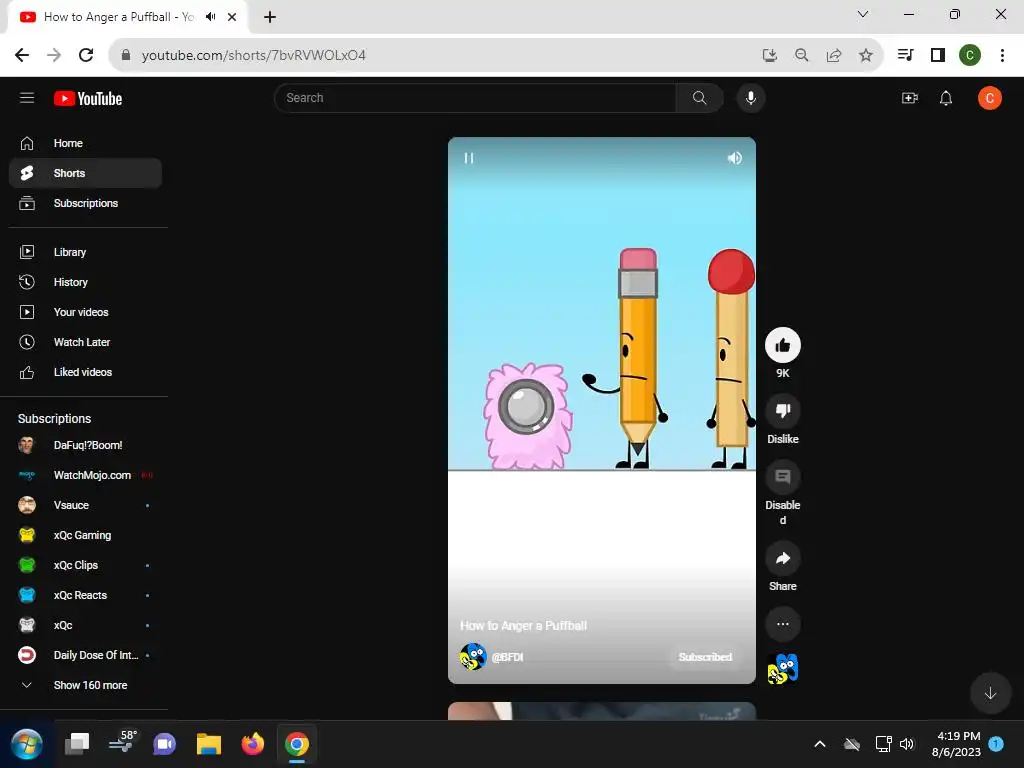The height and width of the screenshot is (768, 1024).
Task: Open DaFuq!?Boom! subscription channel
Action: coord(86,445)
